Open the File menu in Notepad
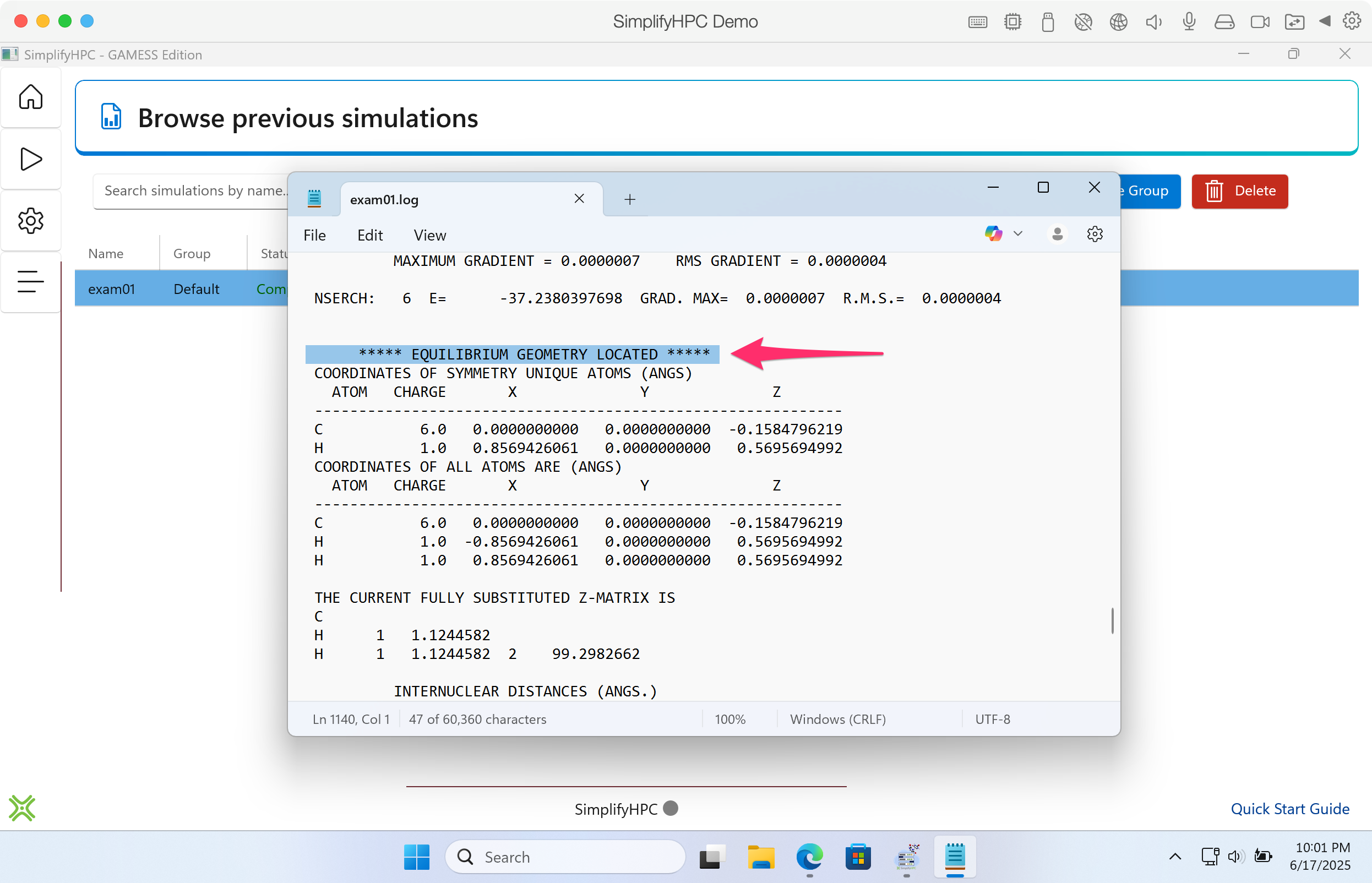This screenshot has height=883, width=1372. pos(314,235)
